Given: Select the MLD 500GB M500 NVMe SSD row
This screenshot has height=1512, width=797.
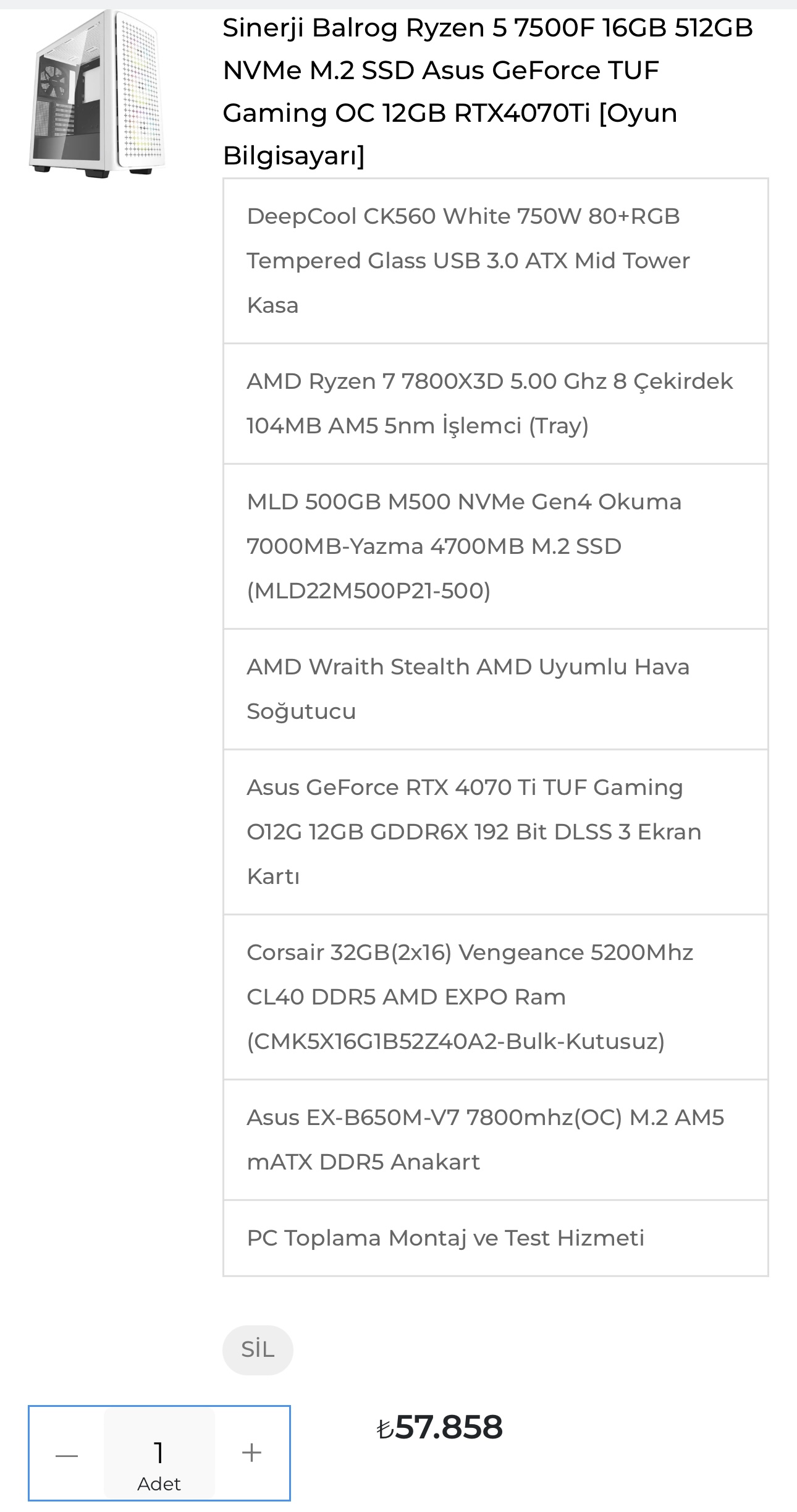Looking at the screenshot, I should (x=495, y=546).
